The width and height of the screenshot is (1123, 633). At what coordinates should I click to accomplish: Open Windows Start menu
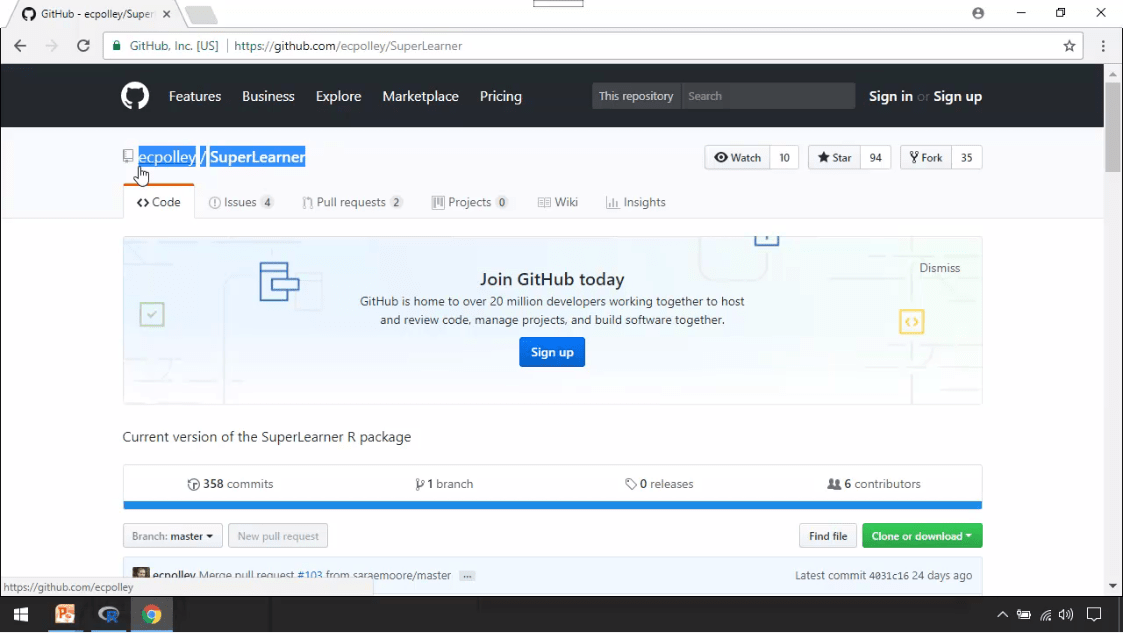[x=21, y=614]
